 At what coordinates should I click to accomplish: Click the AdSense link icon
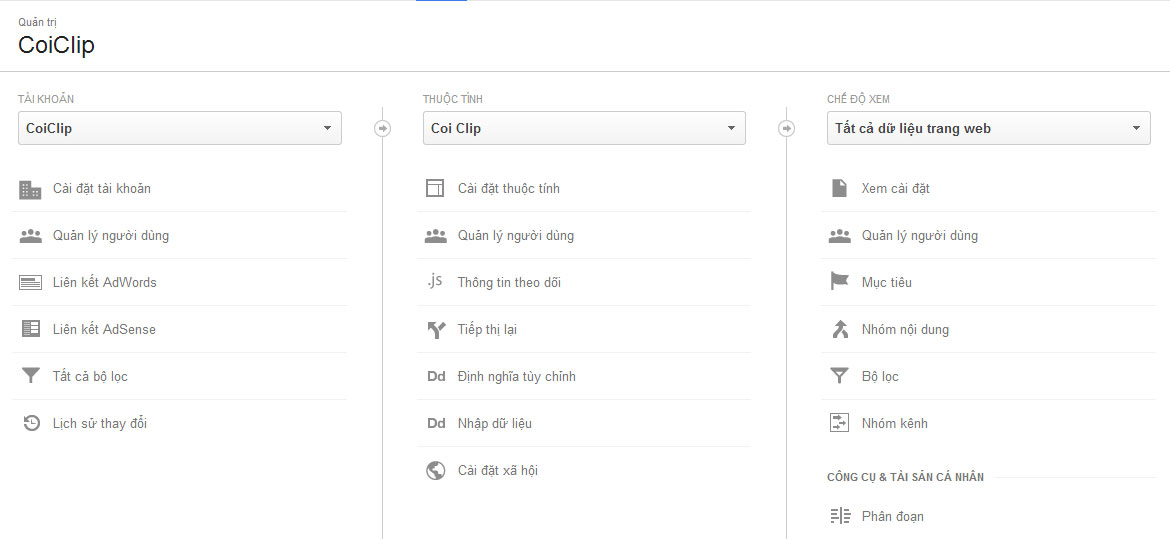[x=31, y=329]
